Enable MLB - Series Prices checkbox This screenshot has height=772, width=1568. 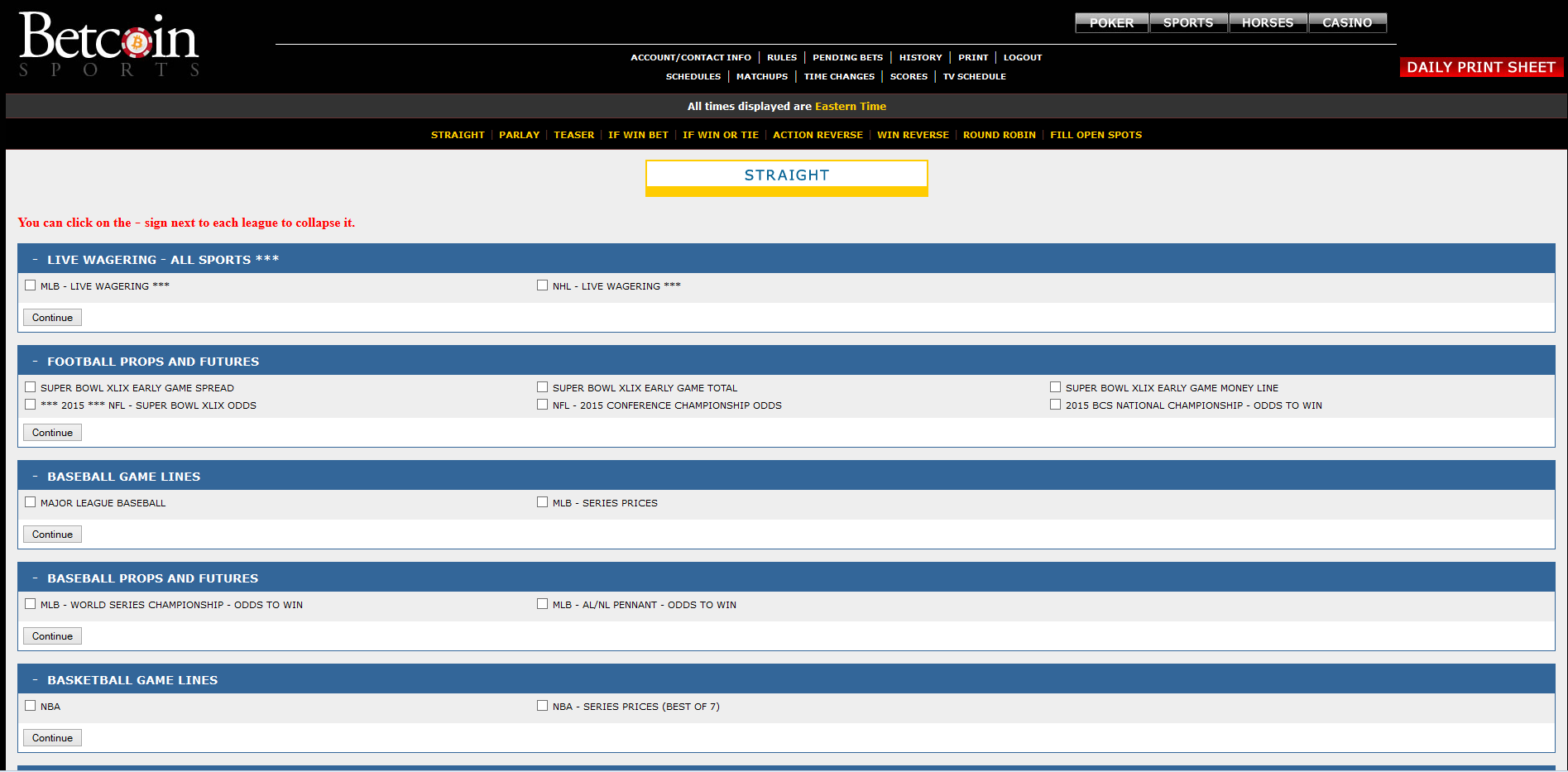(x=543, y=502)
